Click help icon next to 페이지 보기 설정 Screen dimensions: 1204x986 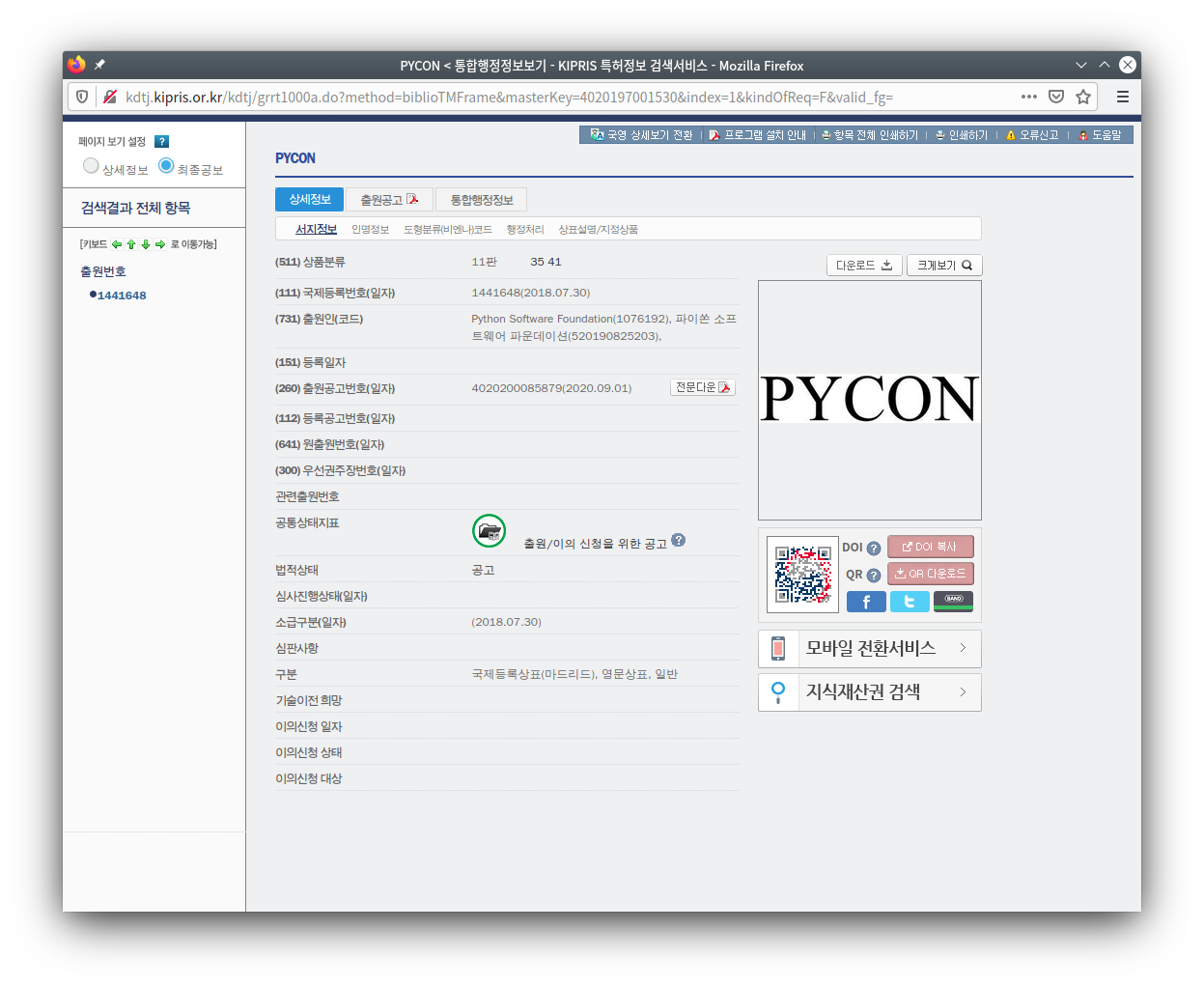[x=161, y=142]
